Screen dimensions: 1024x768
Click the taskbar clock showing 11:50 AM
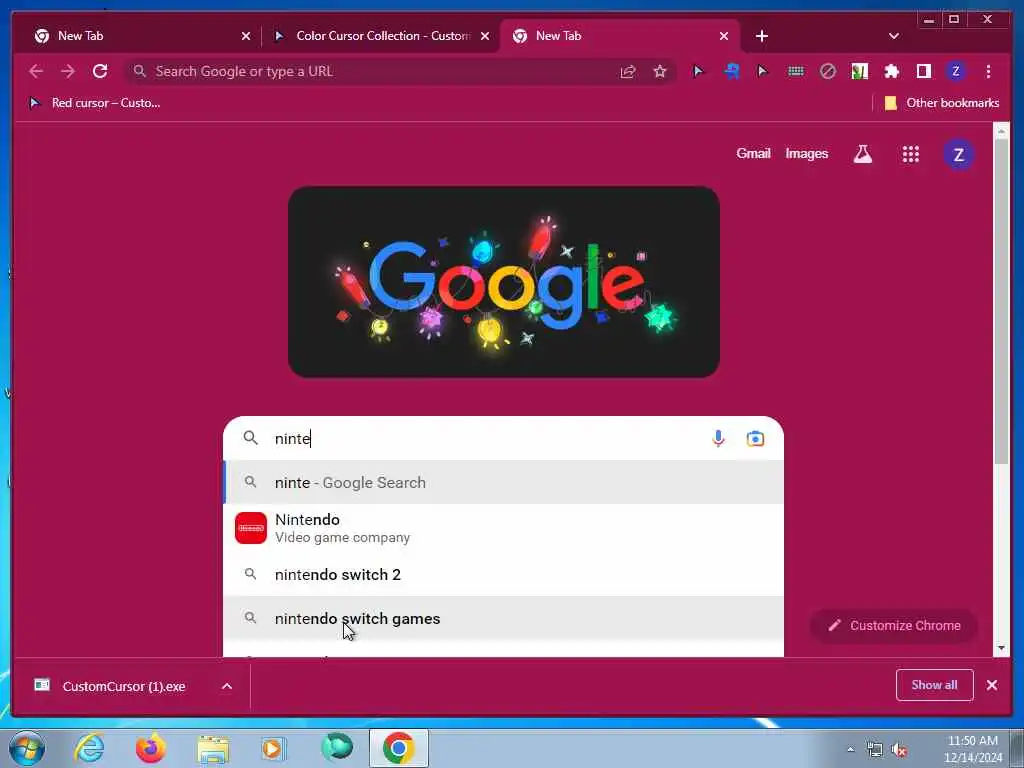[x=973, y=749]
